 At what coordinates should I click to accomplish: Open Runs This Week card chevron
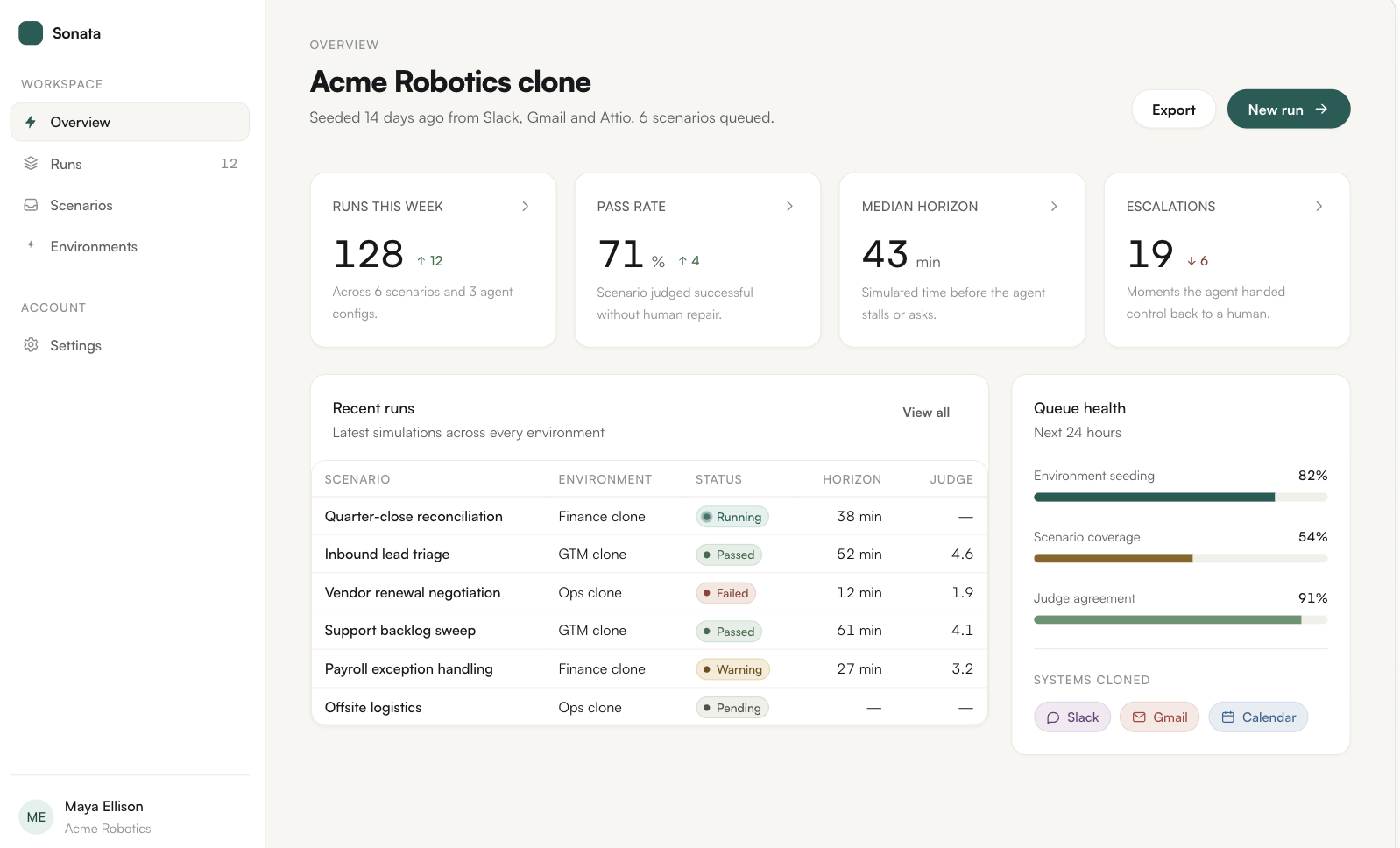526,207
